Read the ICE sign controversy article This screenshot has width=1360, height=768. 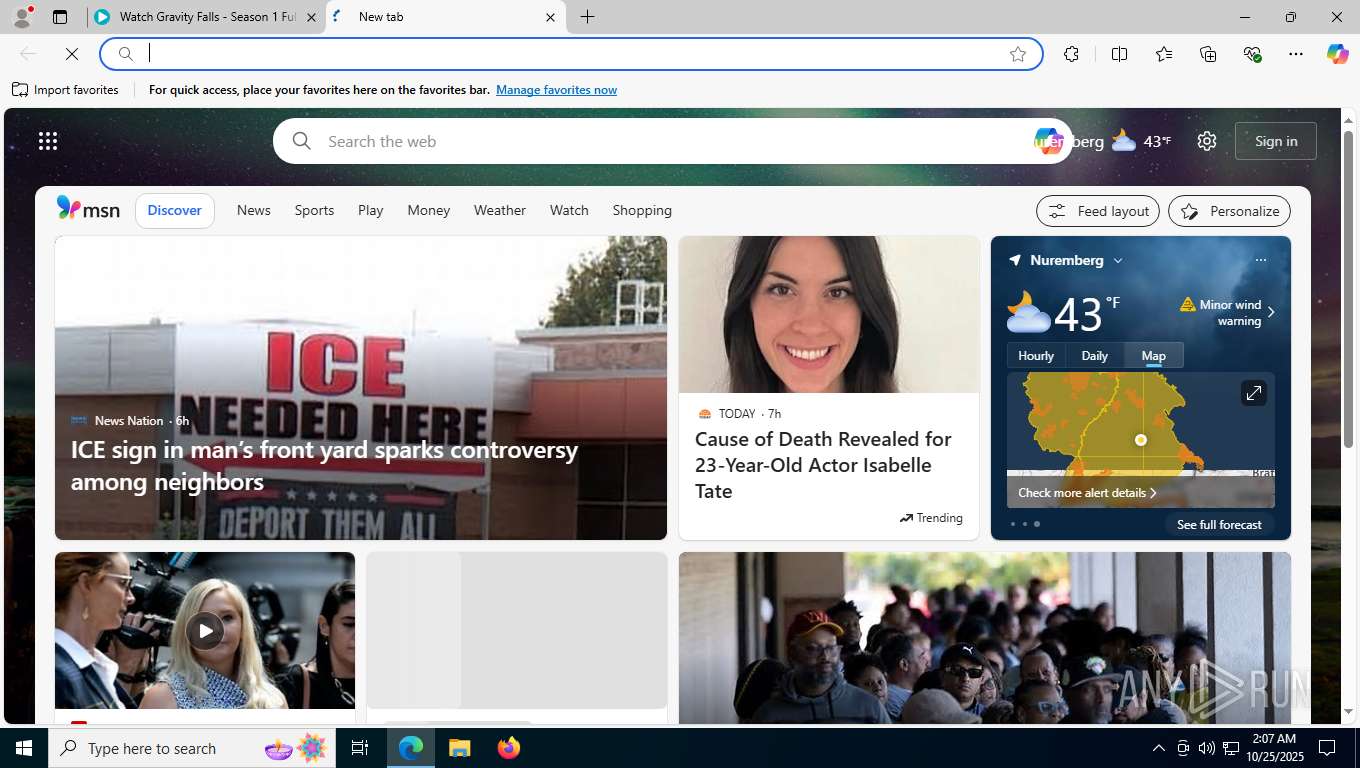coord(324,466)
